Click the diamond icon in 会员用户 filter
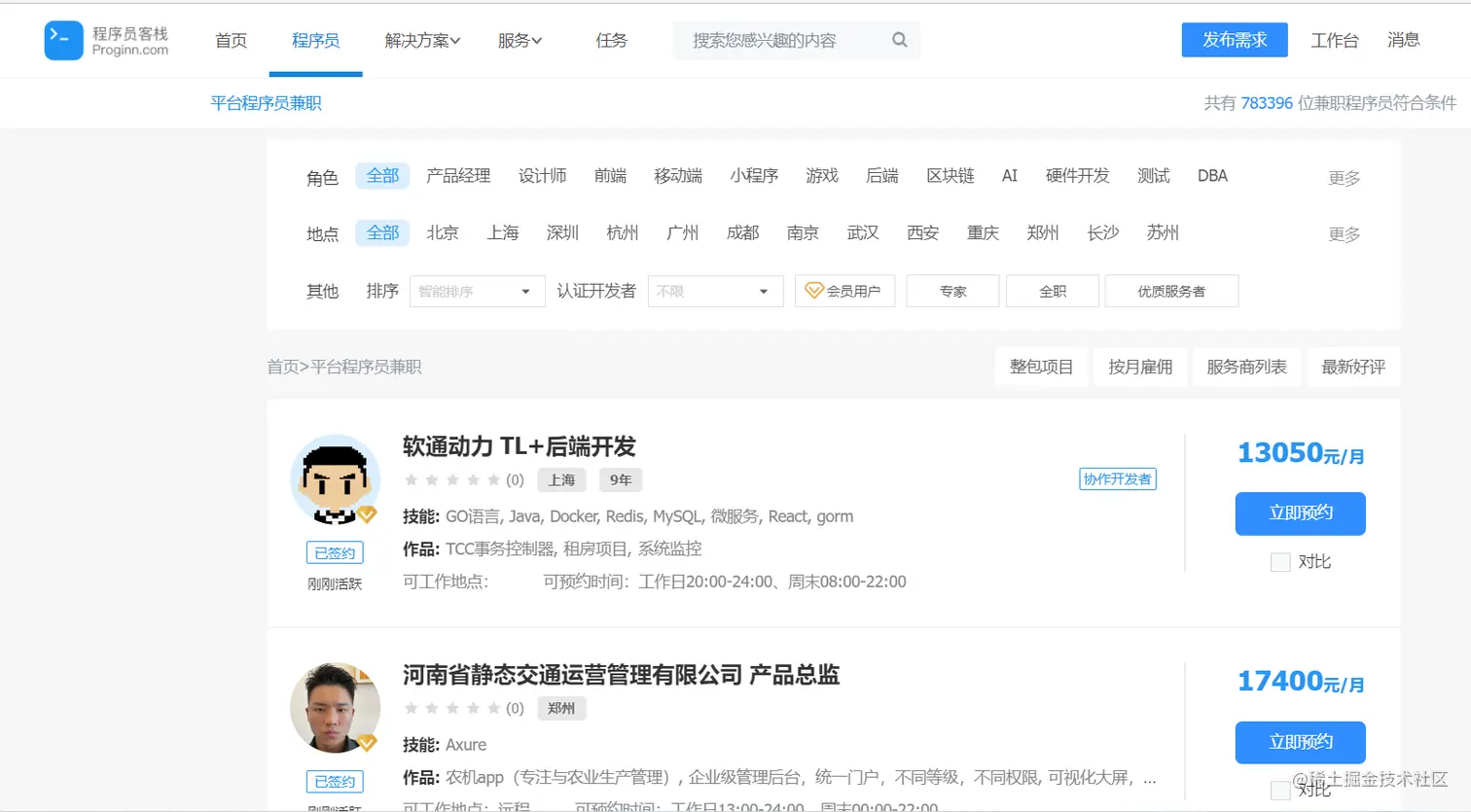The height and width of the screenshot is (812, 1471). point(814,290)
